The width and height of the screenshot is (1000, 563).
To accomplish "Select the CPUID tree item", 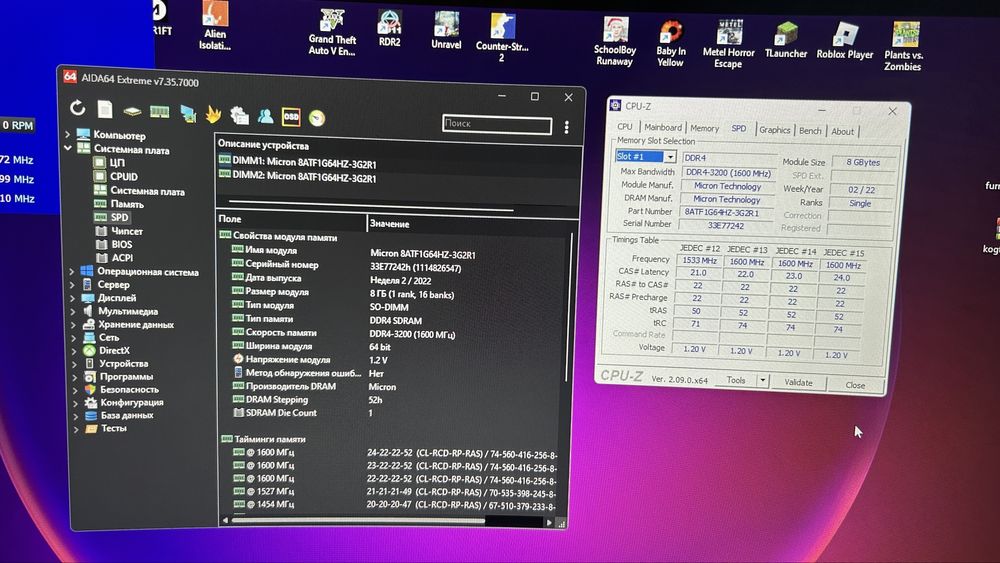I will (x=123, y=177).
